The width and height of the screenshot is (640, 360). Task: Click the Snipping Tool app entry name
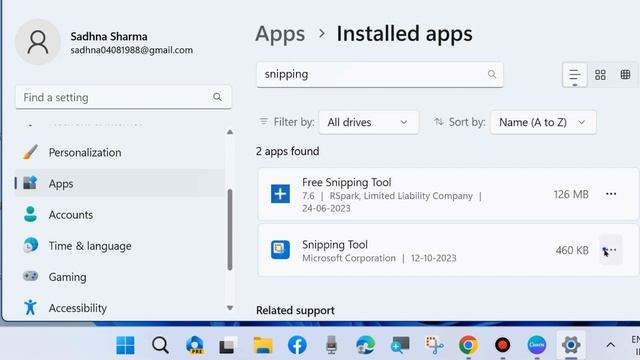coord(335,244)
